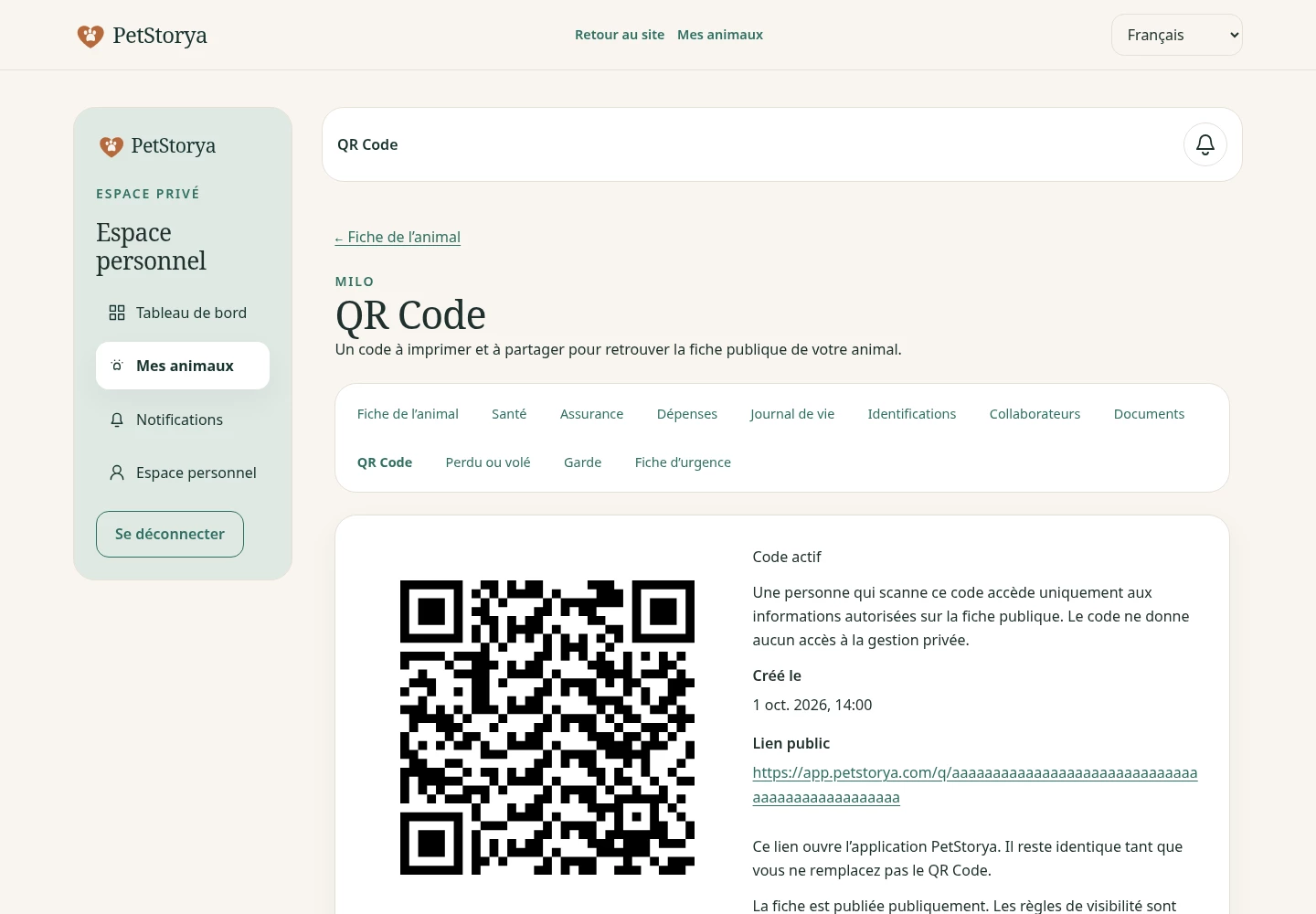Screen dimensions: 1316x914
Task: Click the PetStorya heart logo in header
Action: click(90, 36)
